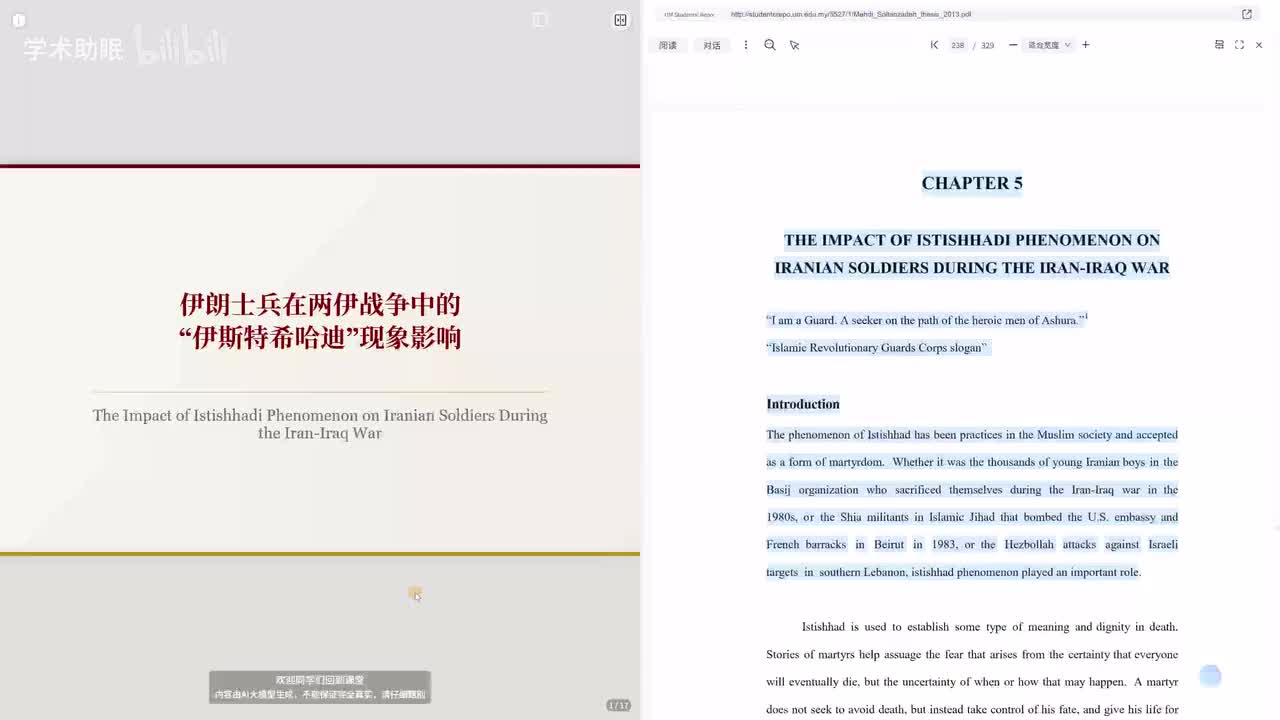
Task: Toggle the split layout icon in slide panel
Action: coord(621,20)
